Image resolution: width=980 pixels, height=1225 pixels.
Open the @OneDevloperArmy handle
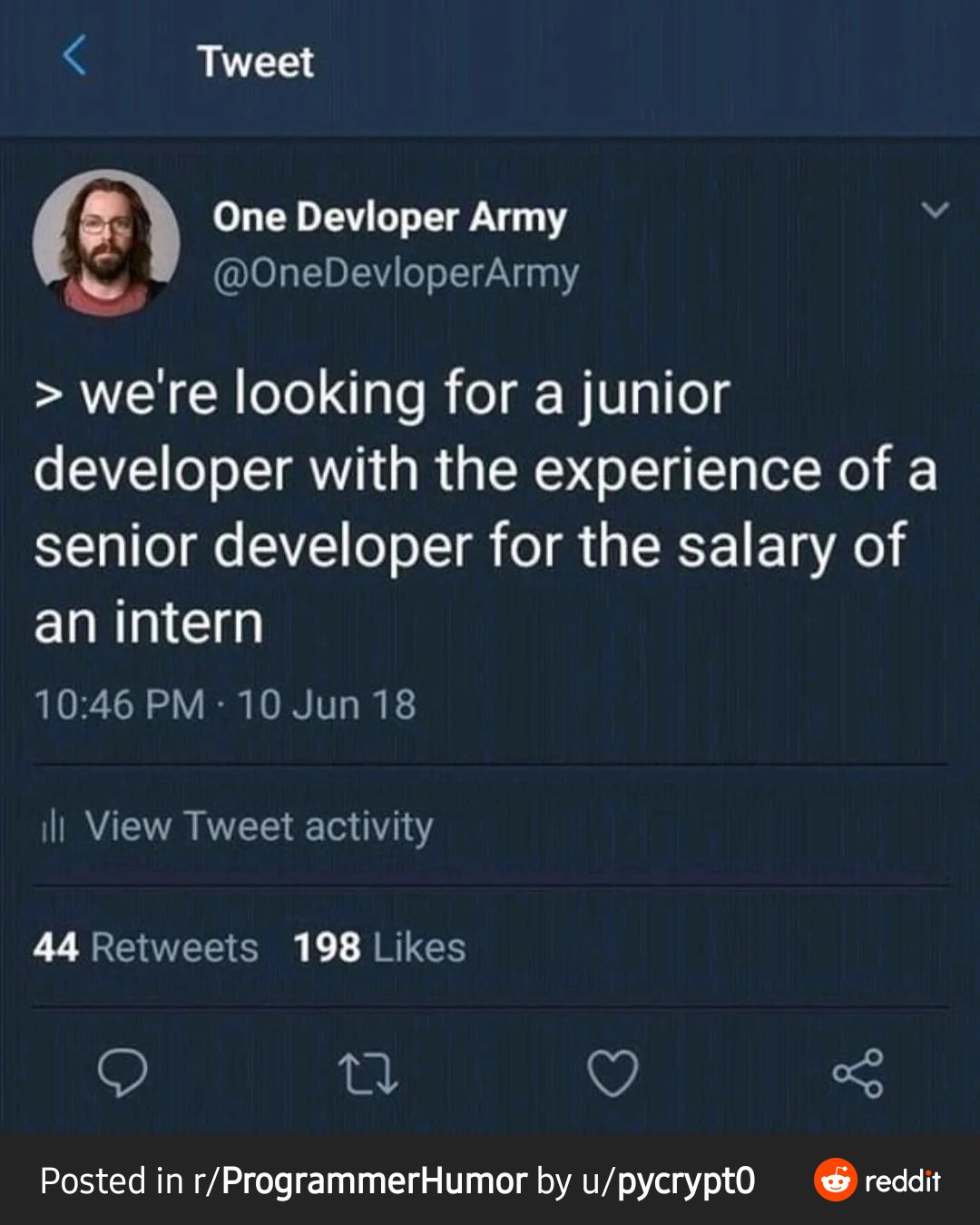pos(396,274)
